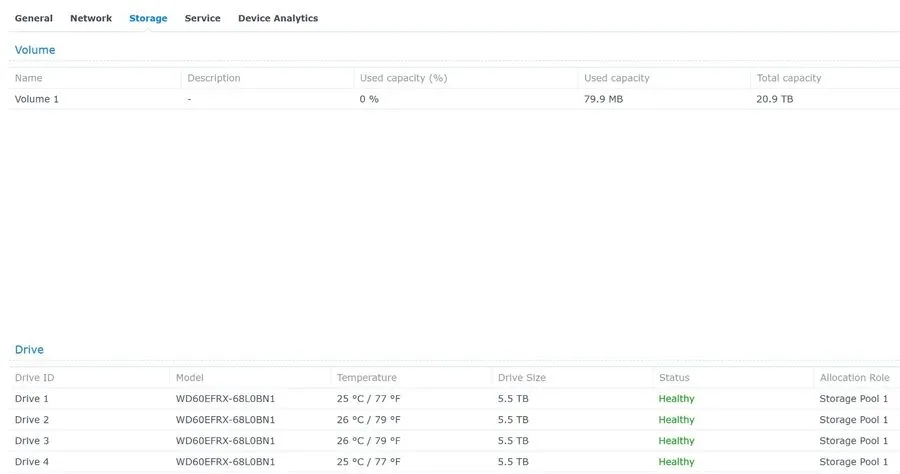Image resolution: width=900 pixels, height=474 pixels.
Task: Click the Total capacity column header
Action: click(789, 78)
